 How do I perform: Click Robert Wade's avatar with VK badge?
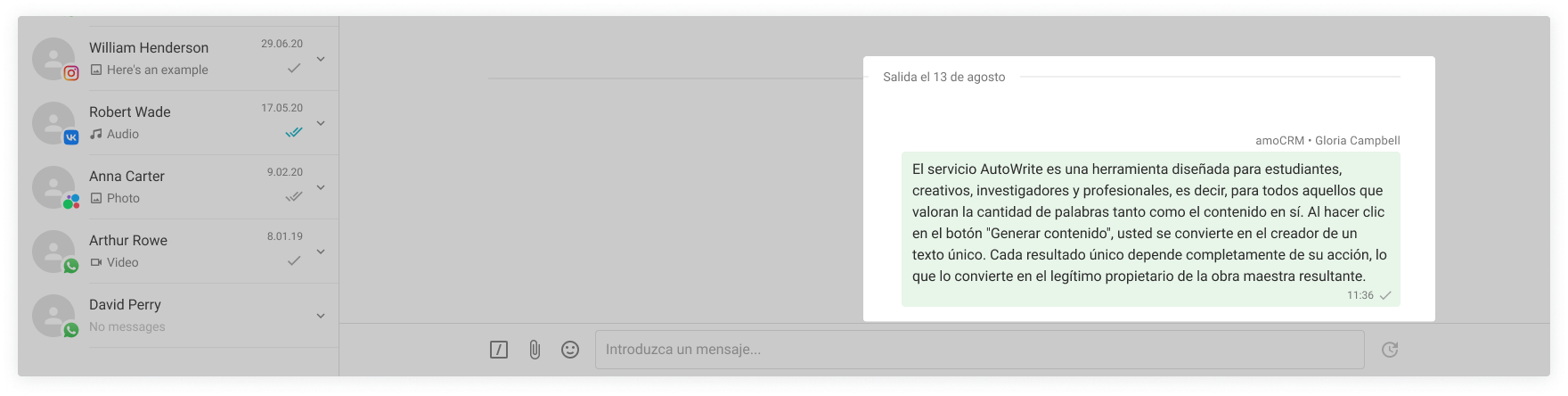pyautogui.click(x=53, y=123)
